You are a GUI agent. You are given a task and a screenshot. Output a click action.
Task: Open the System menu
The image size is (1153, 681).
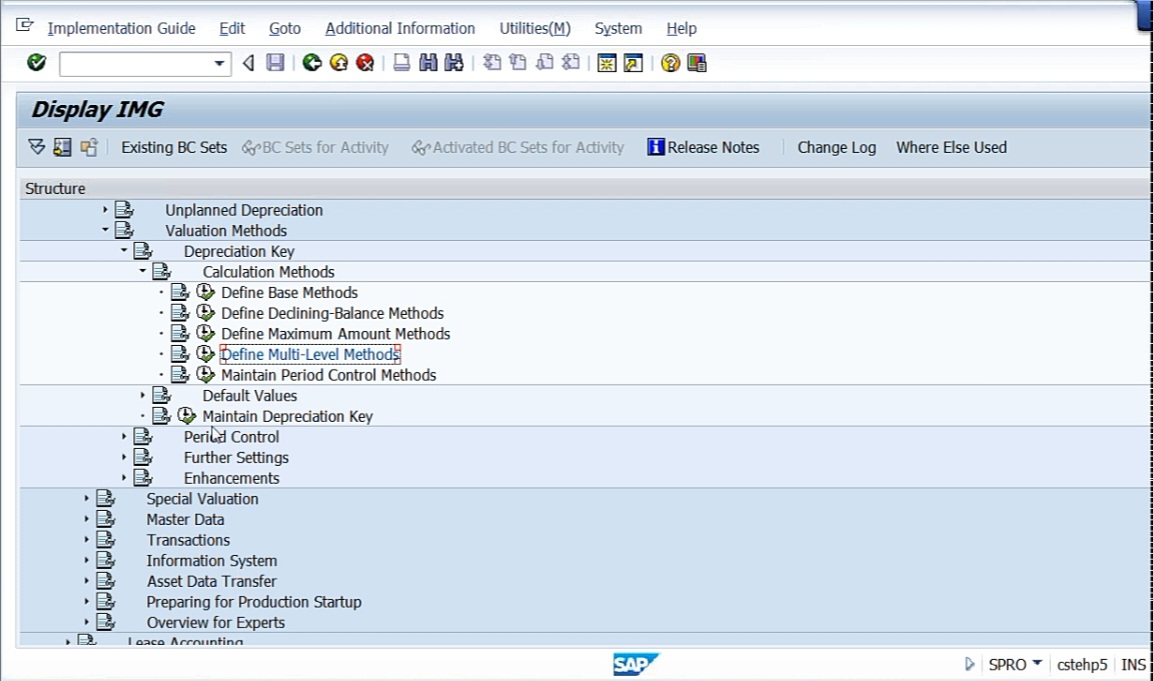click(x=618, y=28)
